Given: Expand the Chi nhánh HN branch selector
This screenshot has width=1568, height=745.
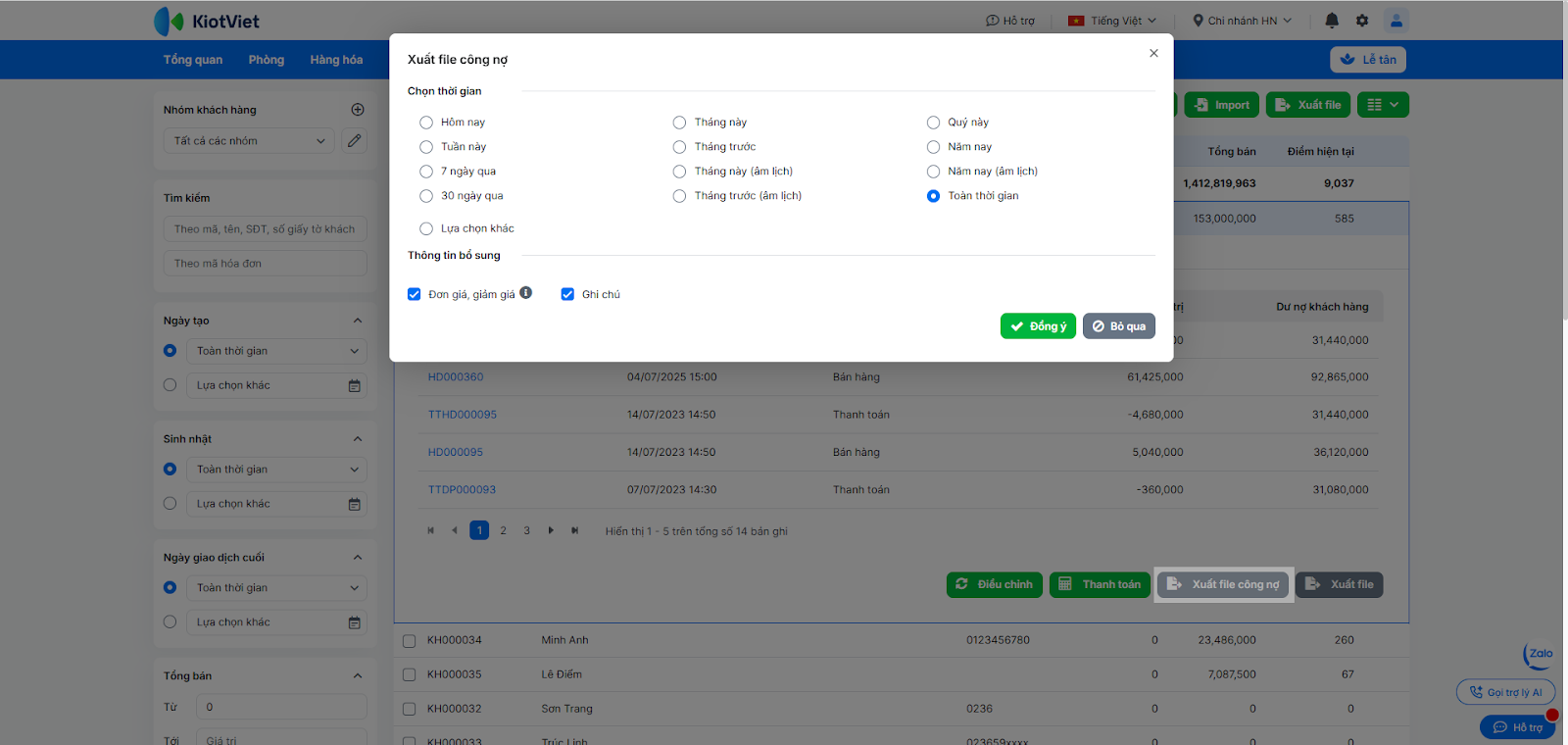Looking at the screenshot, I should tap(1242, 21).
